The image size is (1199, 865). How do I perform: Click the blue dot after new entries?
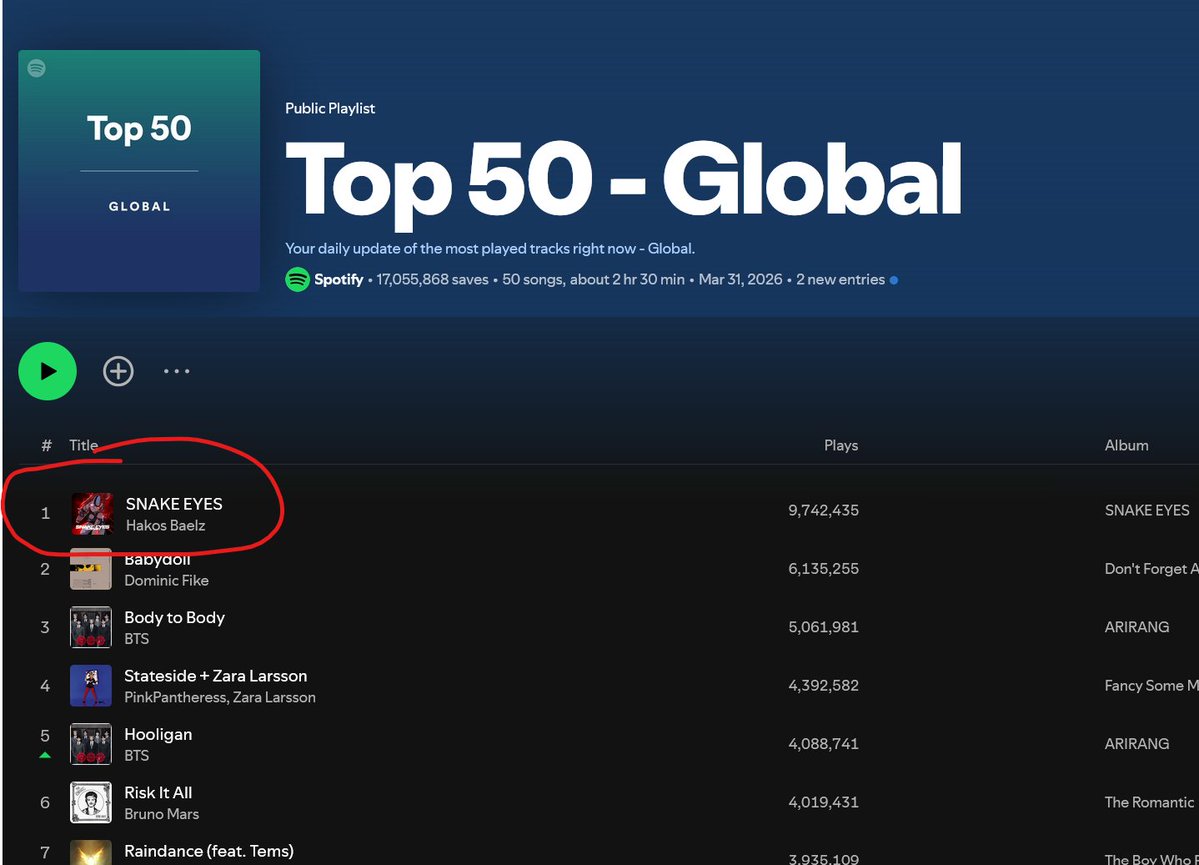click(894, 280)
